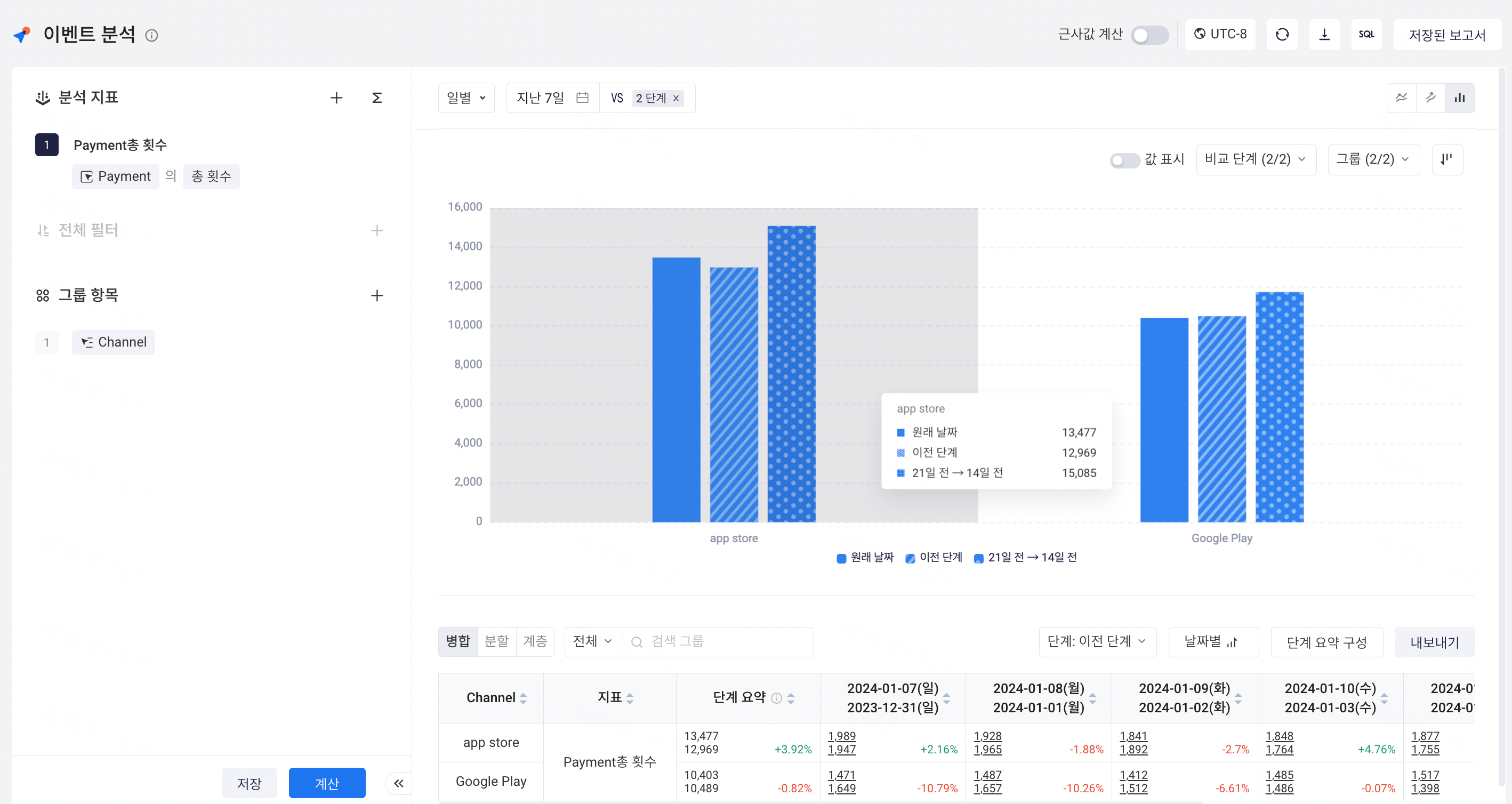Image resolution: width=1512 pixels, height=804 pixels.
Task: Select the Channel group chip
Action: pyautogui.click(x=114, y=342)
